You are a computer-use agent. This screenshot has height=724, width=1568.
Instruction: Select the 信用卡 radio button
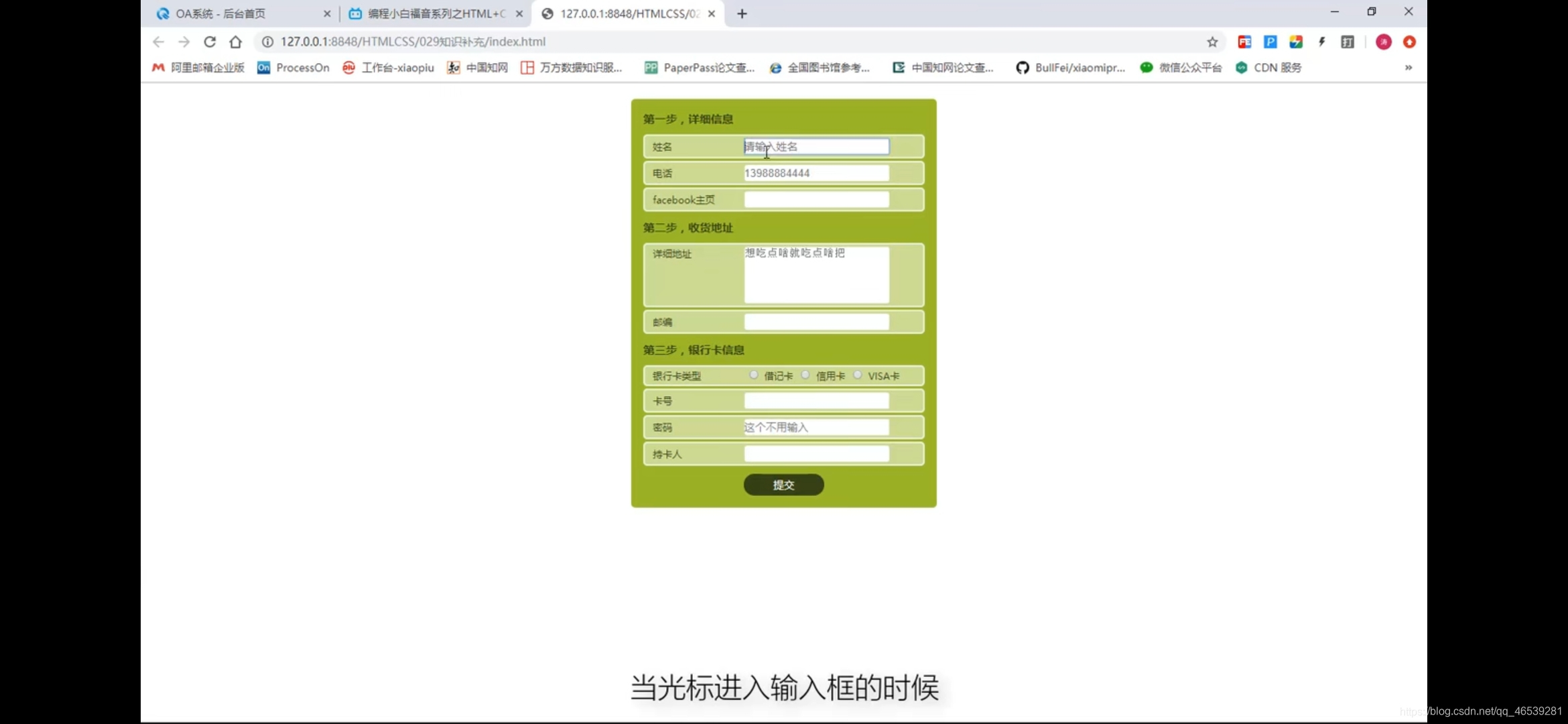click(x=805, y=375)
